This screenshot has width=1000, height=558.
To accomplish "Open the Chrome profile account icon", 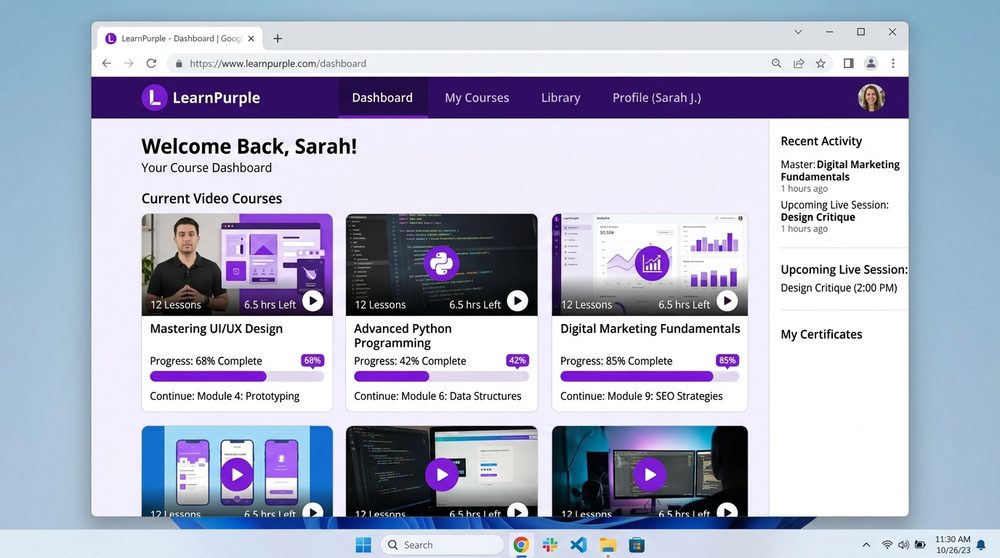I will 871,63.
